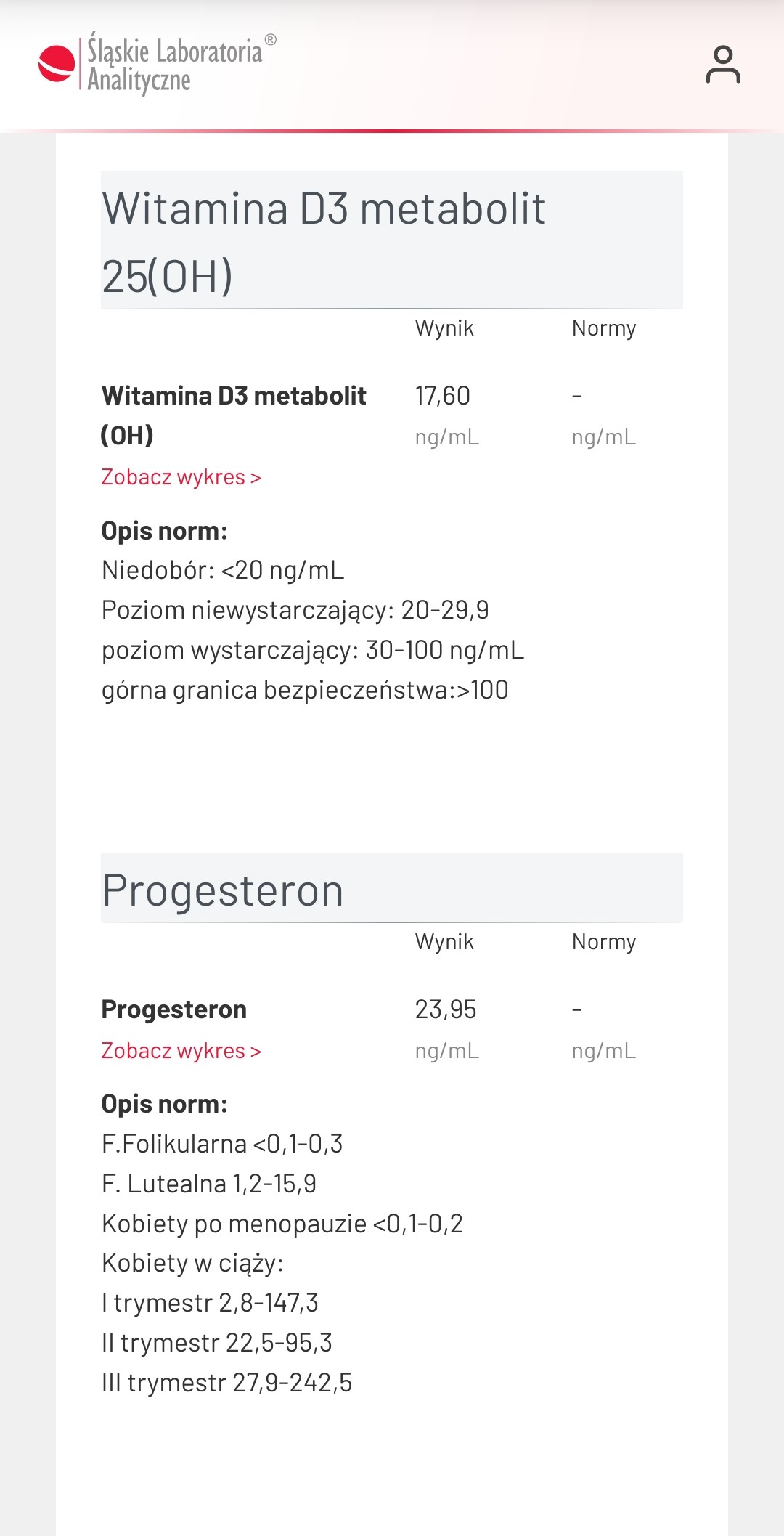Viewport: 784px width, 1536px height.
Task: Click bold Progesteron row label
Action: click(x=174, y=1009)
